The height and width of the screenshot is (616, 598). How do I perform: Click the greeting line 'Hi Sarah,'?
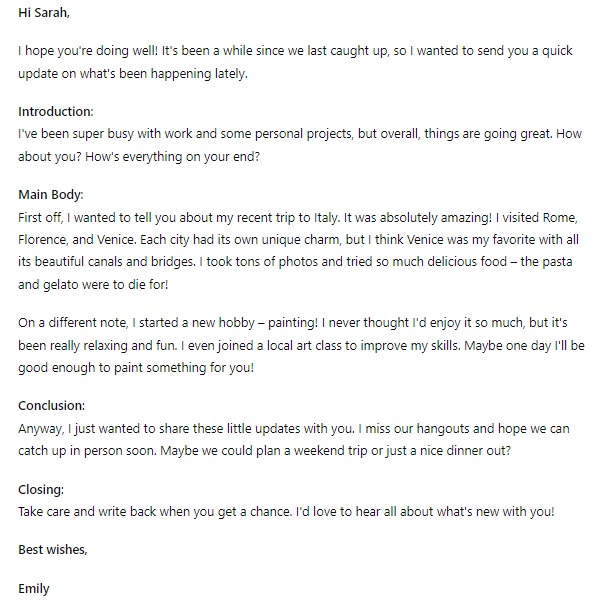pyautogui.click(x=44, y=13)
